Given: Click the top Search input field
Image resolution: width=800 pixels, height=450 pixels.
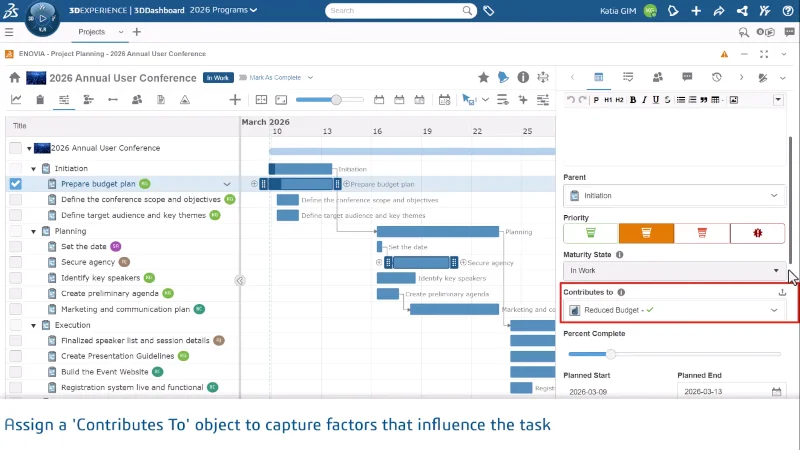Looking at the screenshot, I should [x=395, y=11].
